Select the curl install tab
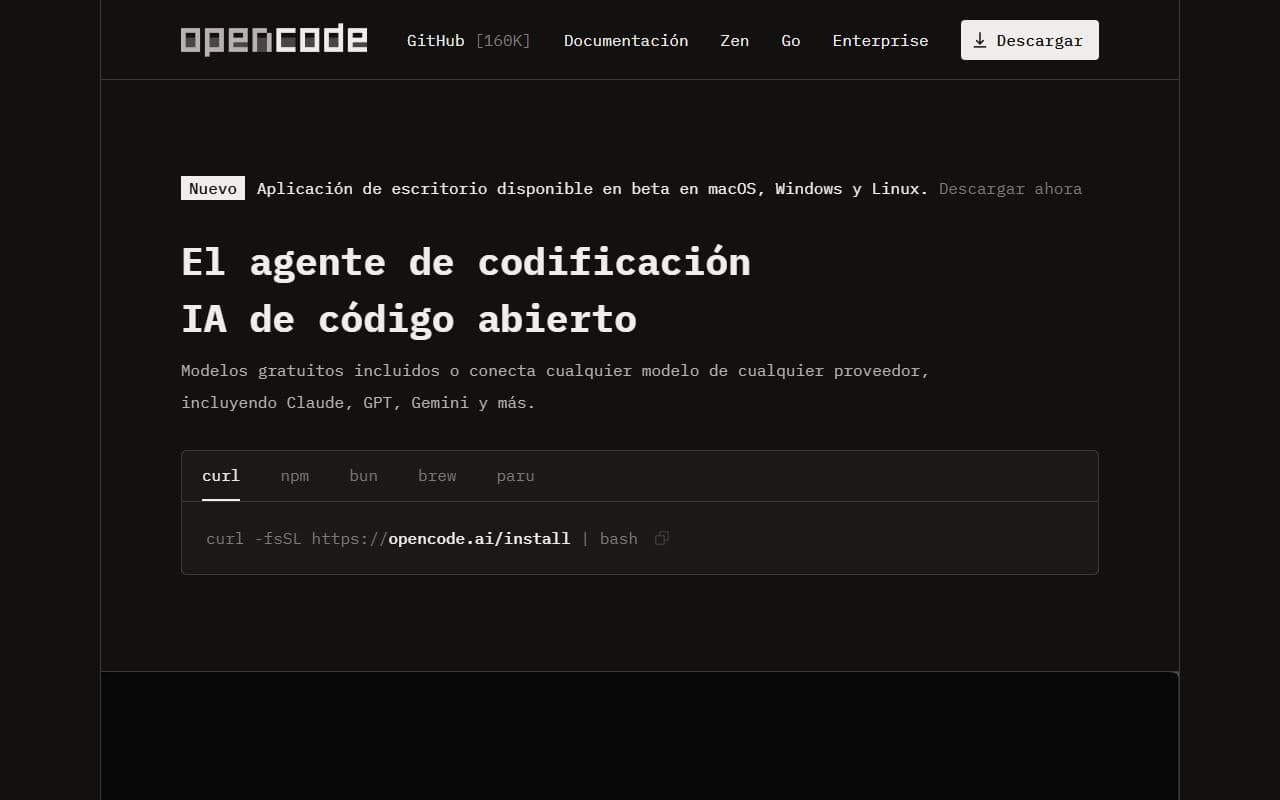Image resolution: width=1280 pixels, height=800 pixels. 221,476
